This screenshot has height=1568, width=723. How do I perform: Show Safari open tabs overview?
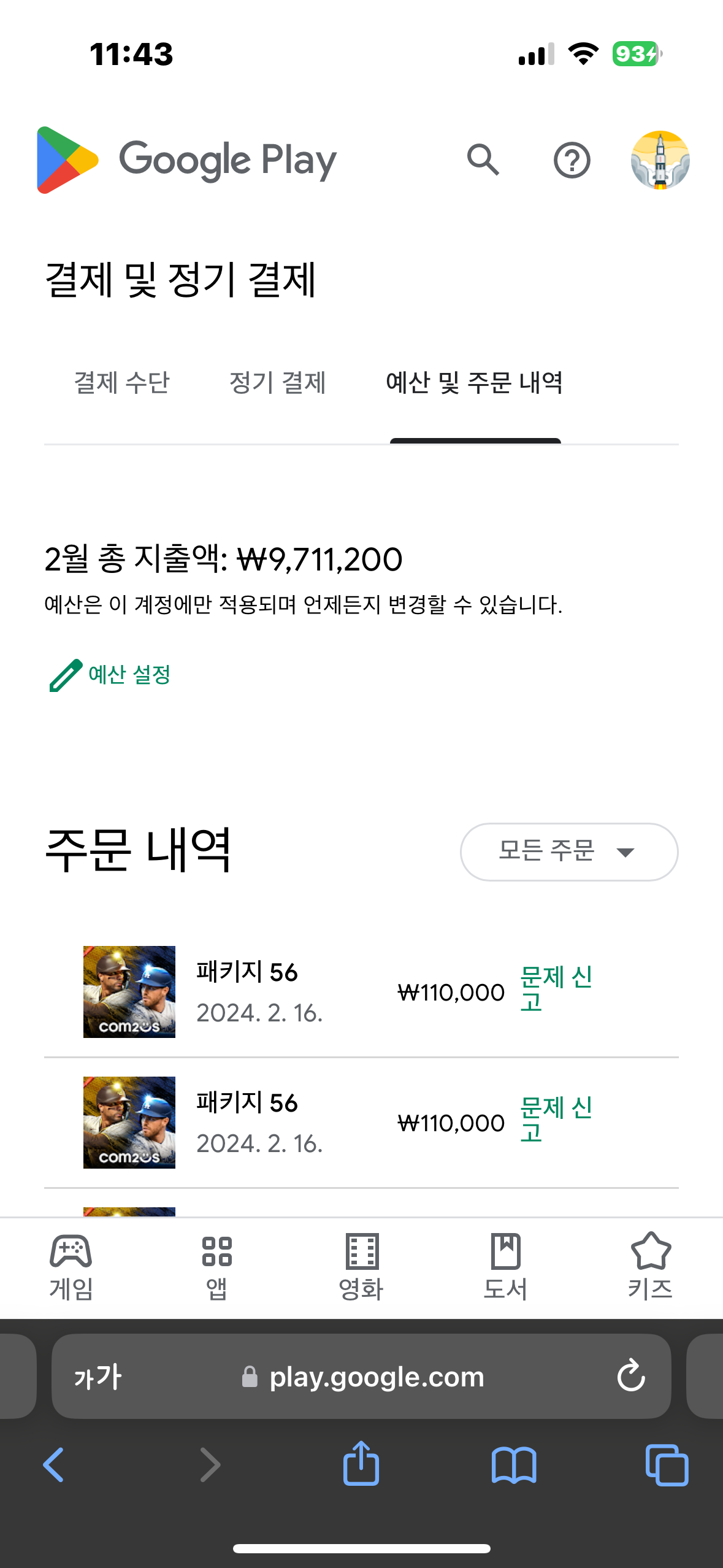click(x=667, y=1465)
